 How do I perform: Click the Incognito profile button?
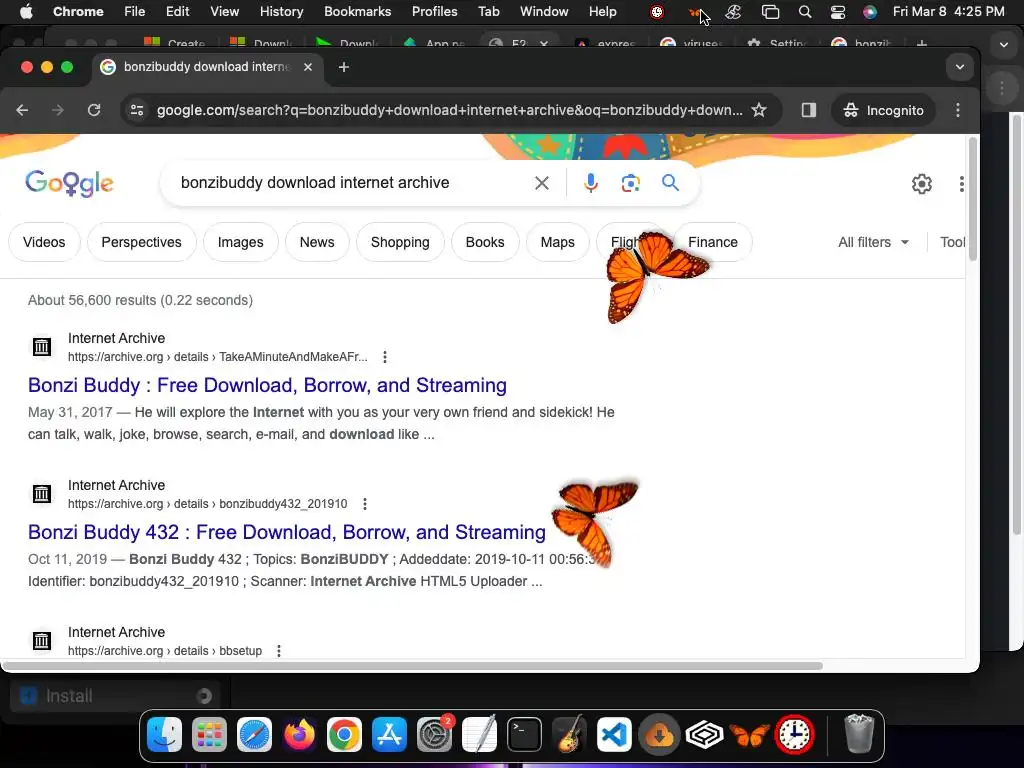(x=883, y=110)
